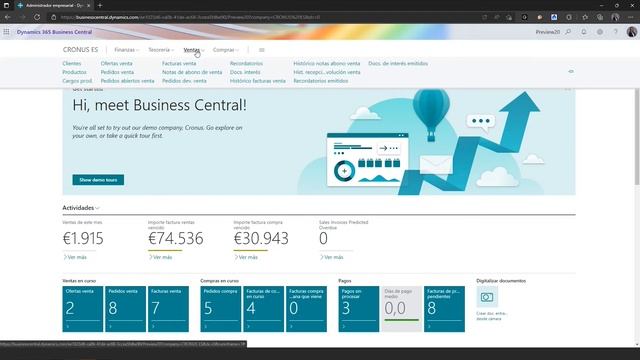The width and height of the screenshot is (640, 360).
Task: Click the pin icon at right of Ventas submenu
Action: [x=571, y=71]
